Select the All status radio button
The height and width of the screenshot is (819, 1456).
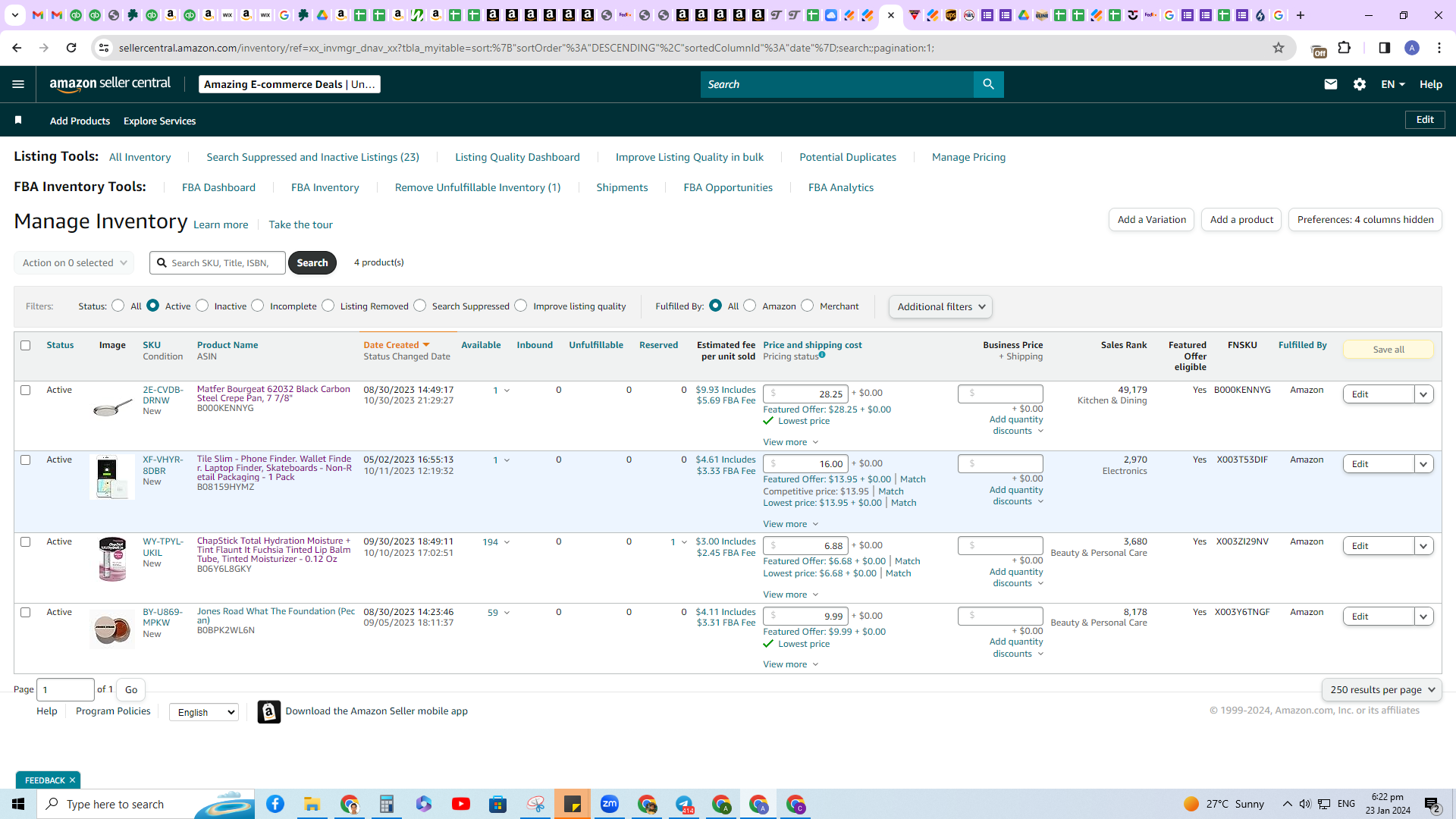pyautogui.click(x=118, y=306)
